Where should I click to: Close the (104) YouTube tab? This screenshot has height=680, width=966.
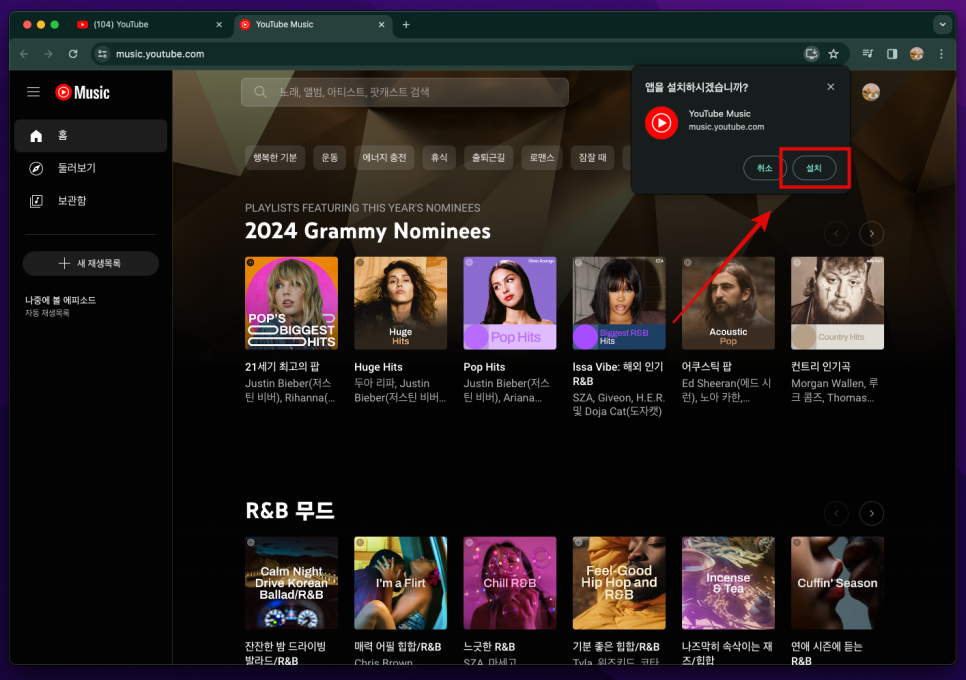[219, 25]
